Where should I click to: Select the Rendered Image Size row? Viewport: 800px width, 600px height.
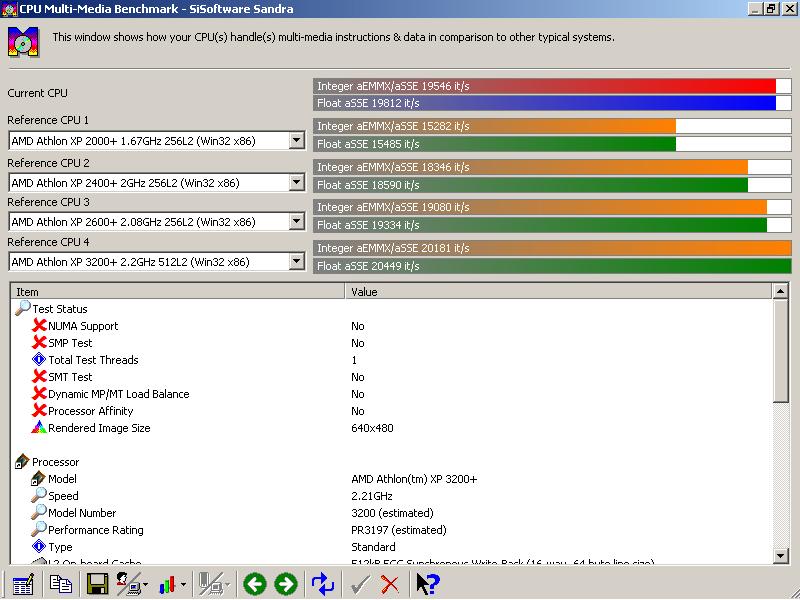click(99, 428)
